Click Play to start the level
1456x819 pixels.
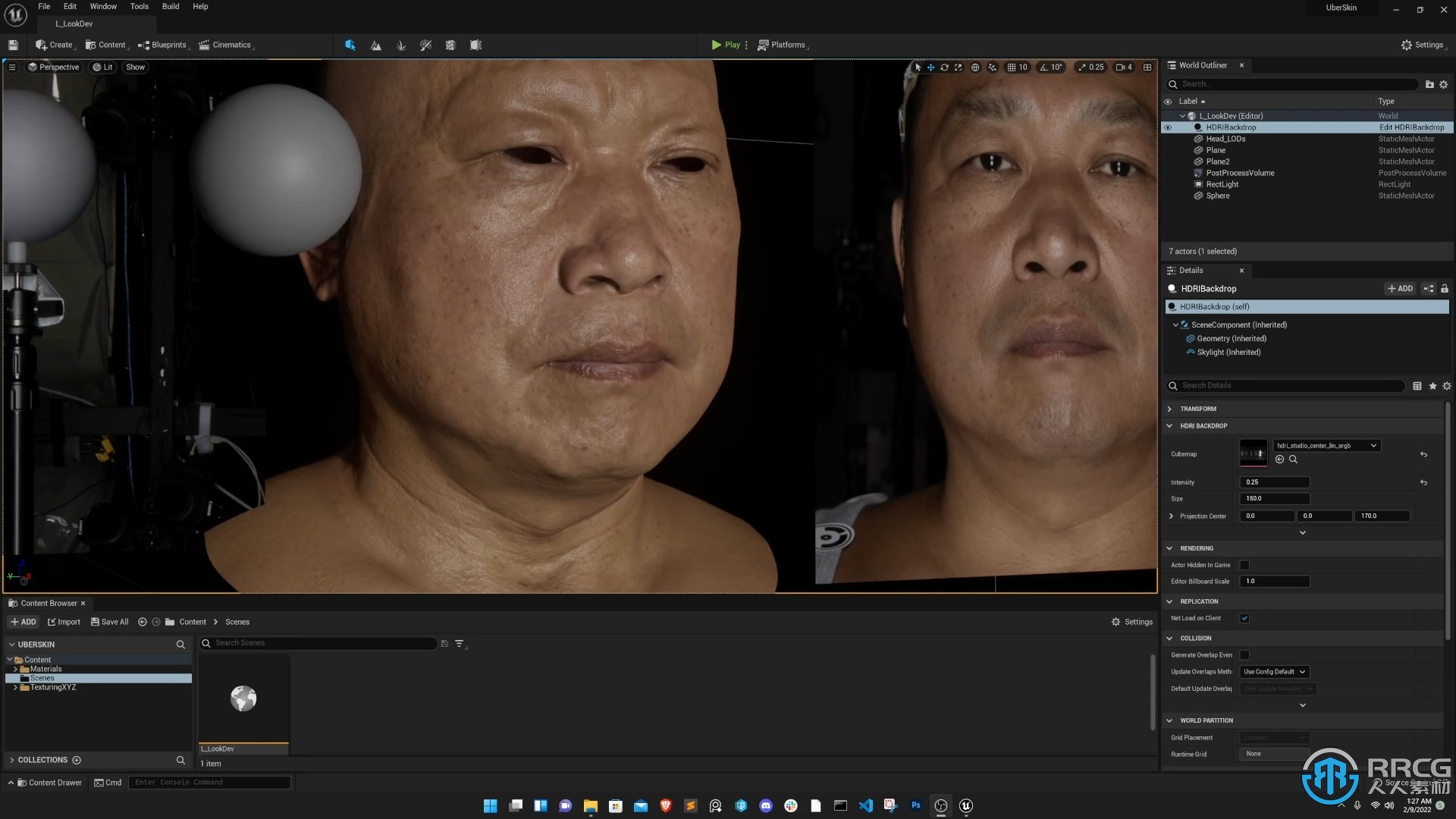[x=726, y=45]
